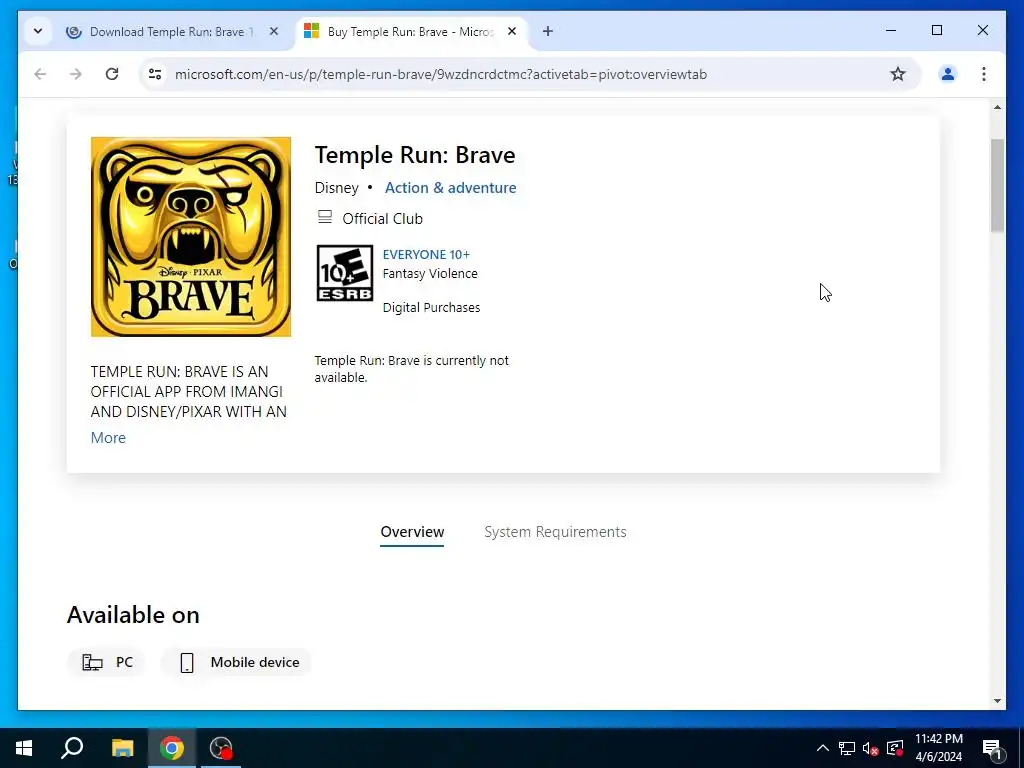Click the Temple Run: Brave title heading
Image resolution: width=1024 pixels, height=768 pixels.
(415, 155)
